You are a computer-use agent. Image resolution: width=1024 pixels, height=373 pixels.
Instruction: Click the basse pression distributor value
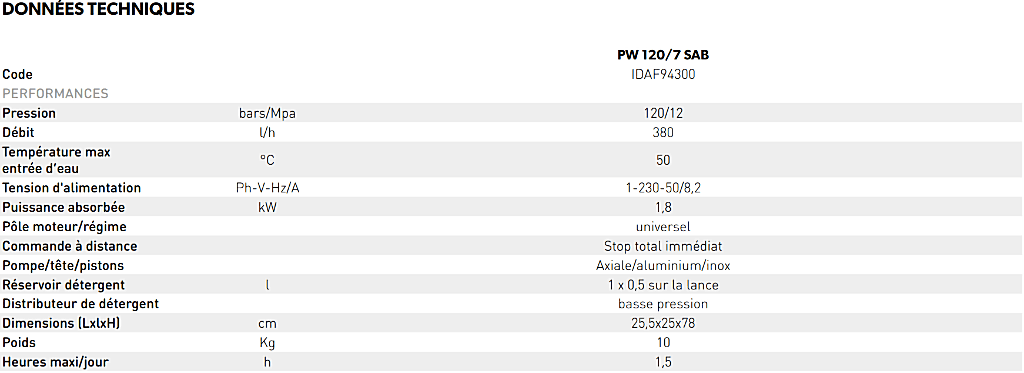663,304
